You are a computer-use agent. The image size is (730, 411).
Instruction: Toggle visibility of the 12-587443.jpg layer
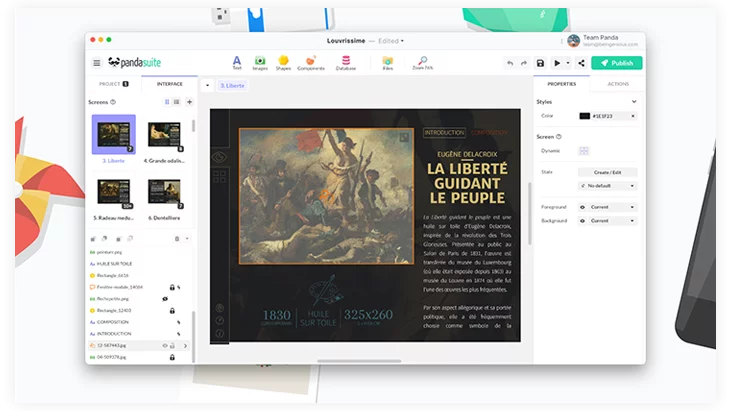[165, 345]
